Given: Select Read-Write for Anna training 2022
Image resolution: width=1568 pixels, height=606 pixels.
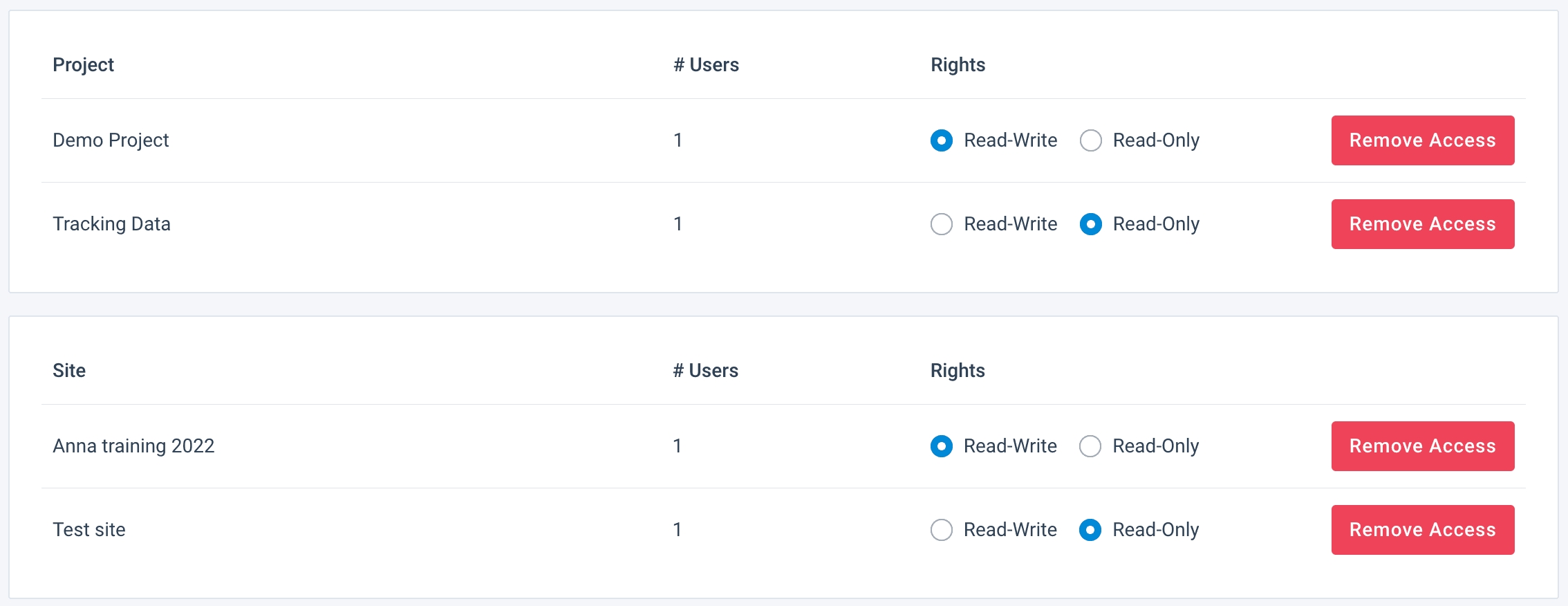Looking at the screenshot, I should click(942, 446).
